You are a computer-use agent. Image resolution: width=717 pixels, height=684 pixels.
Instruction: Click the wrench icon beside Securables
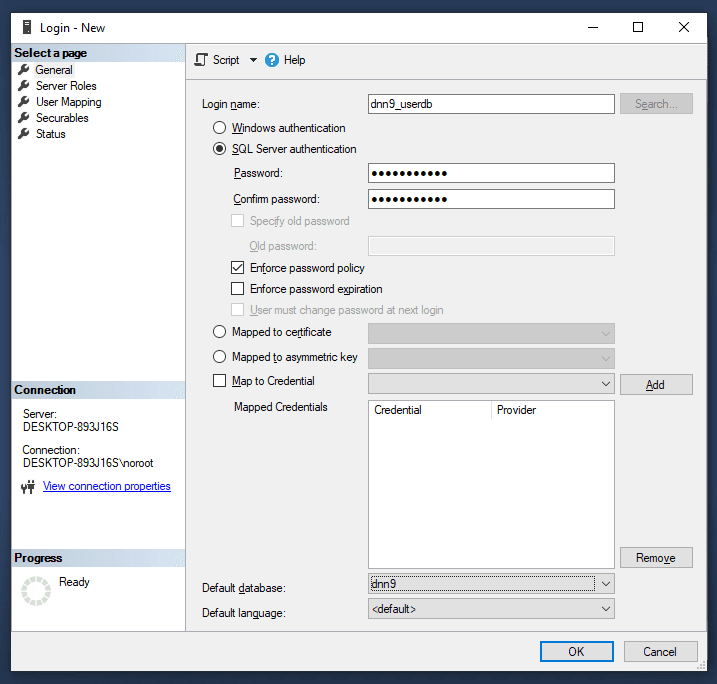[24, 118]
